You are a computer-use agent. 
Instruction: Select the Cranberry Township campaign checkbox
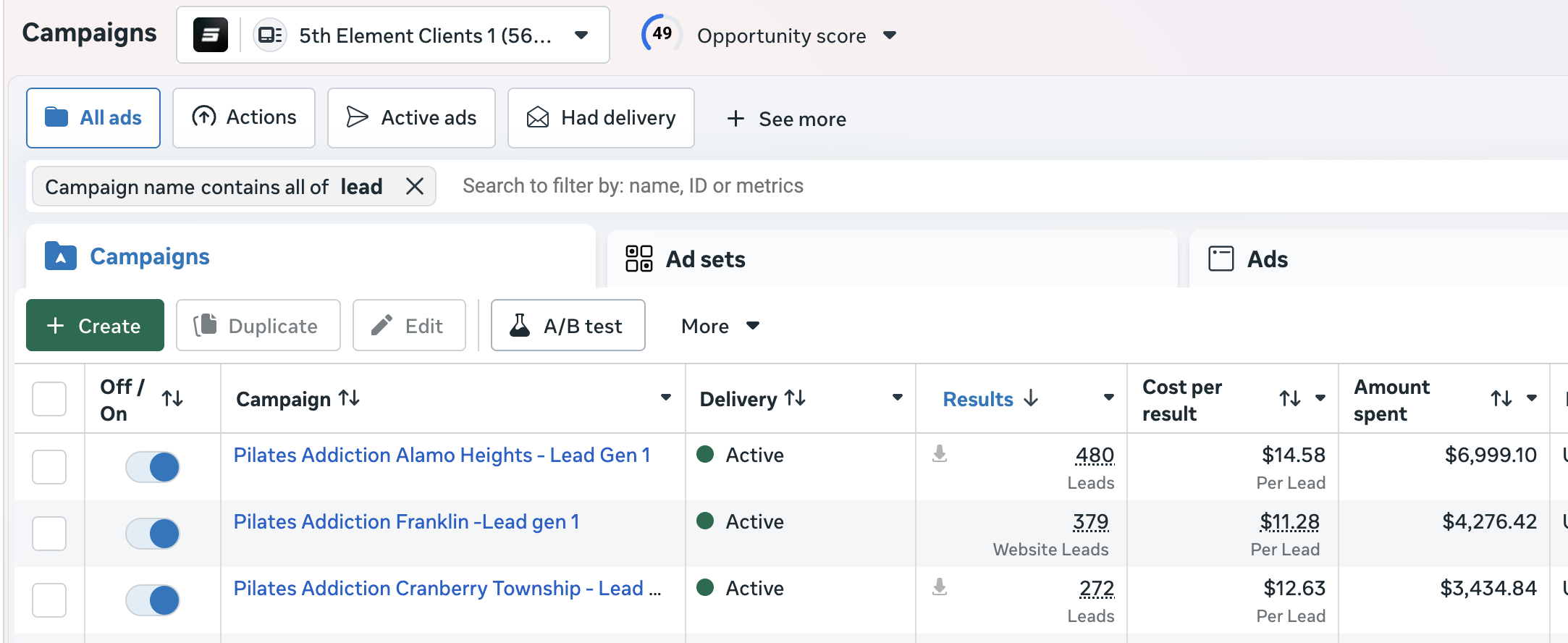point(49,600)
